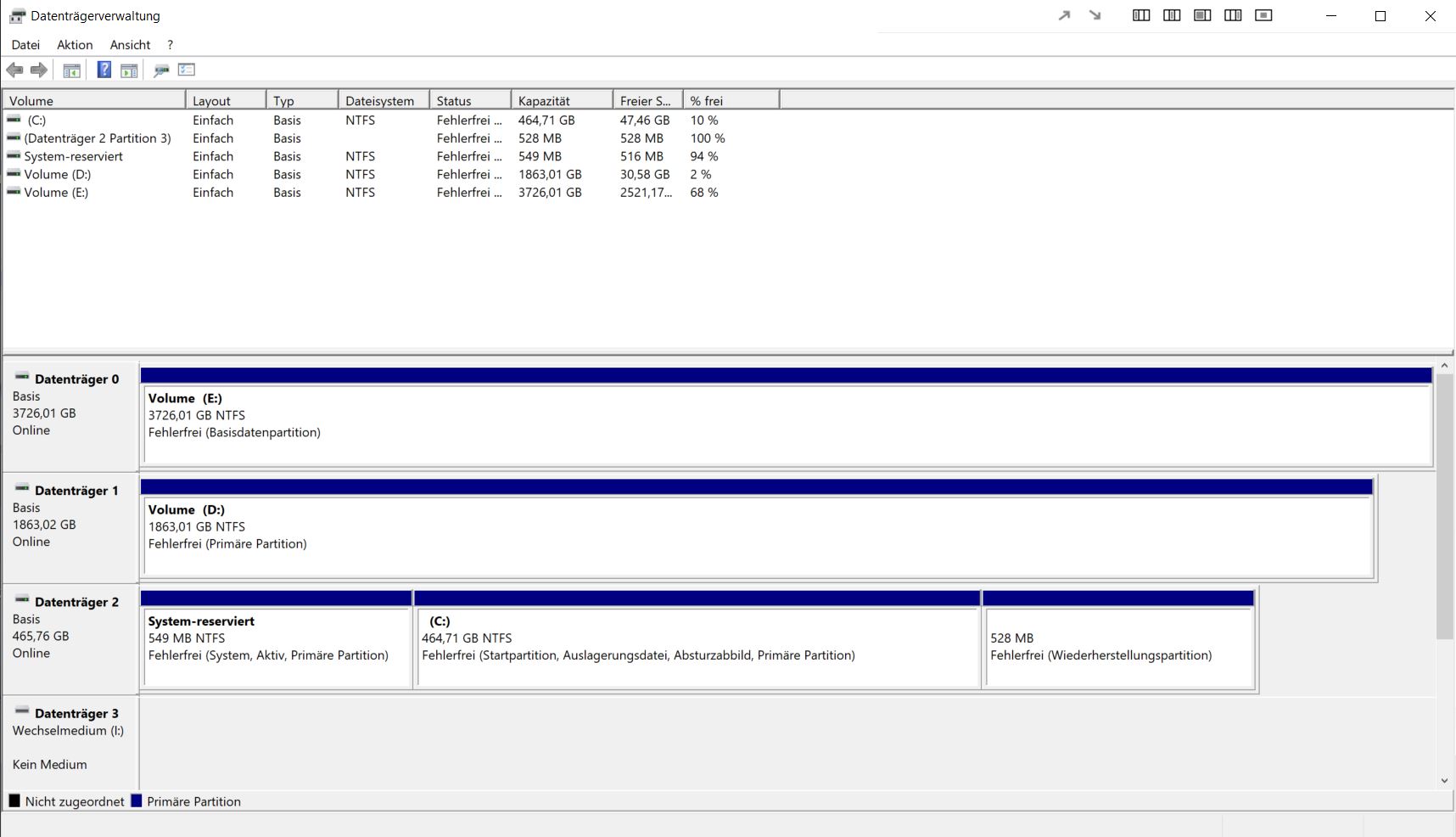Screen dimensions: 1456x837
Task: Click the disk pane scrollbar down arrow
Action: point(1444,780)
